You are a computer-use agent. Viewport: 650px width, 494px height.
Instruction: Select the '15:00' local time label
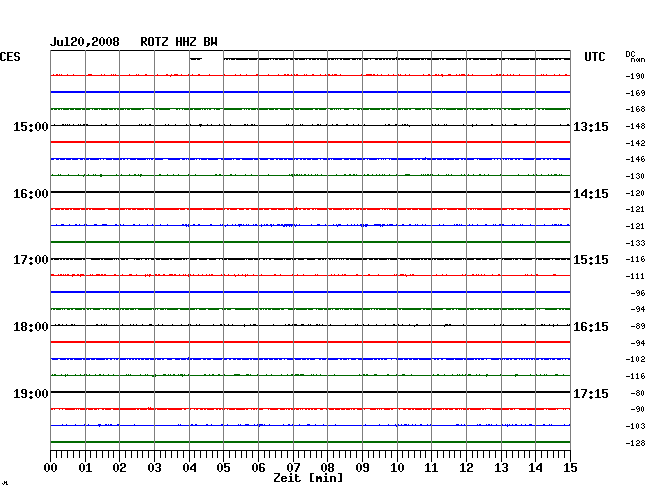click(x=31, y=126)
